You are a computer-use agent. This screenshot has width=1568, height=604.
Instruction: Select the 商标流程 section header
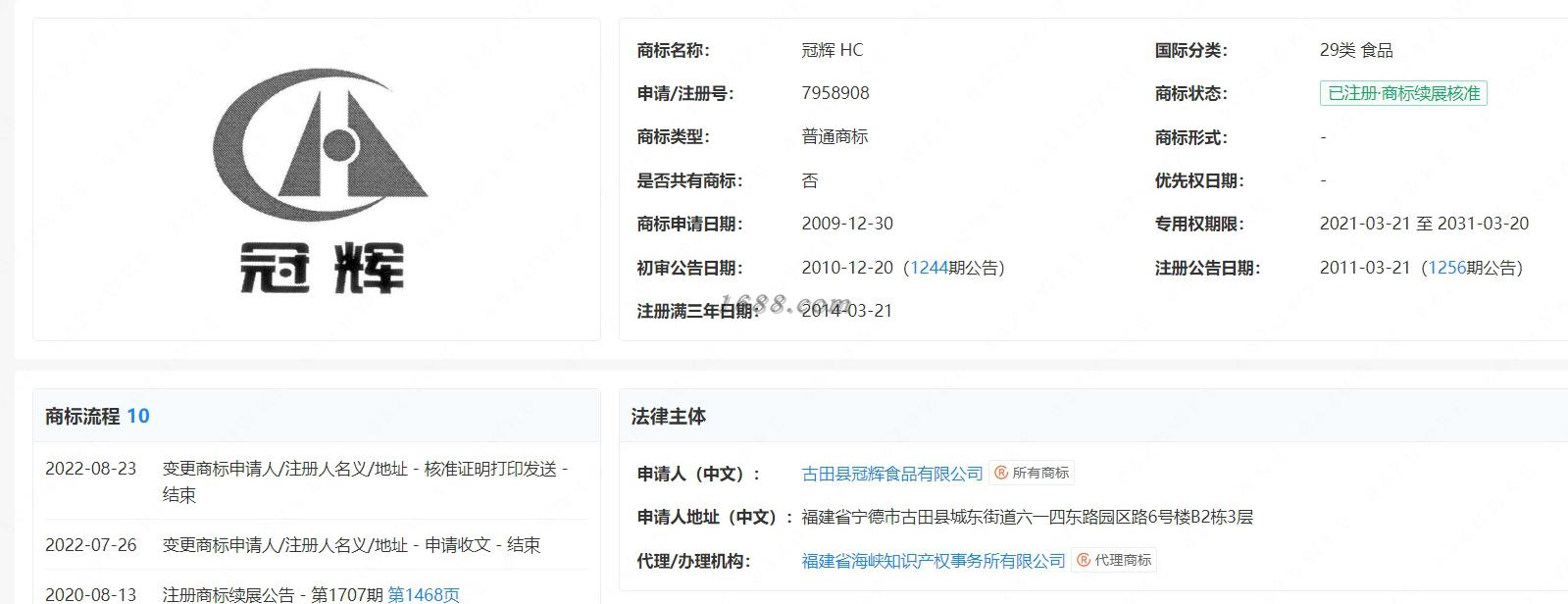(x=82, y=416)
